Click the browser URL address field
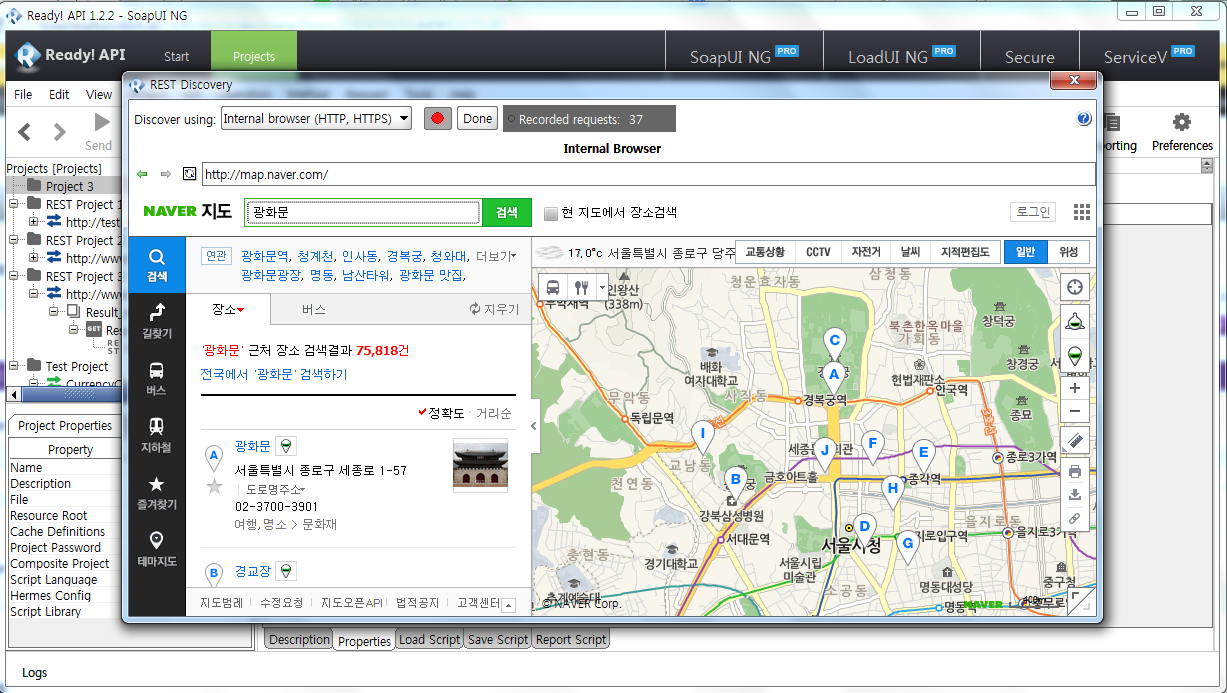Image resolution: width=1227 pixels, height=693 pixels. tap(647, 174)
